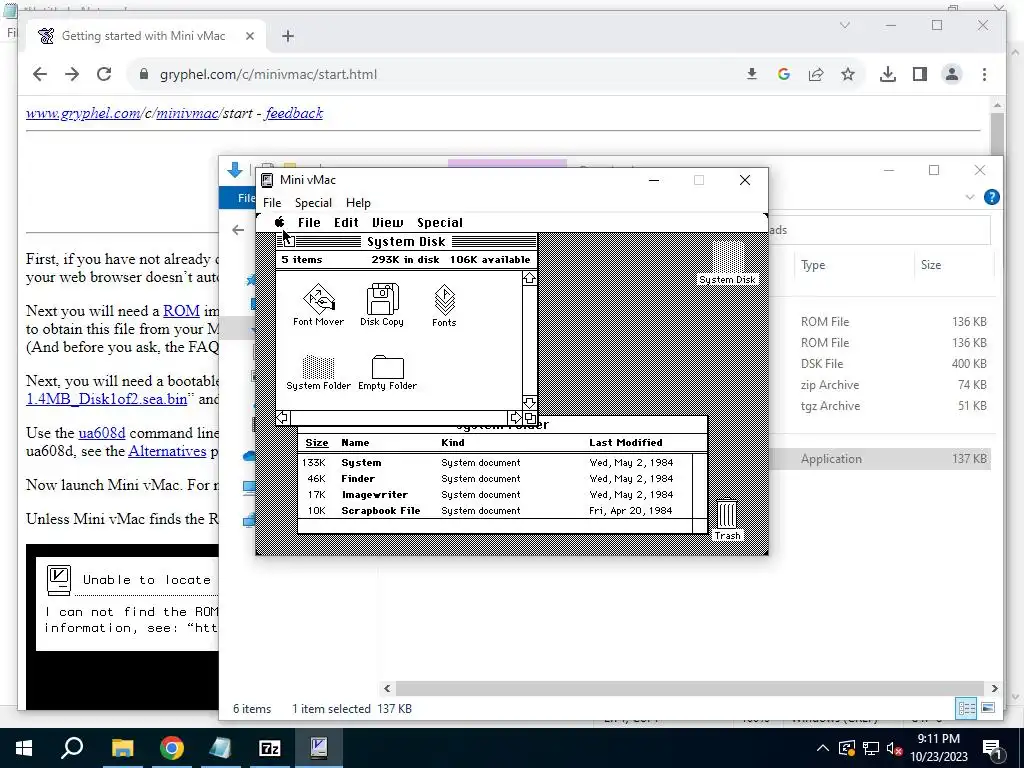Go back in Chrome
This screenshot has height=768, width=1024.
(40, 74)
